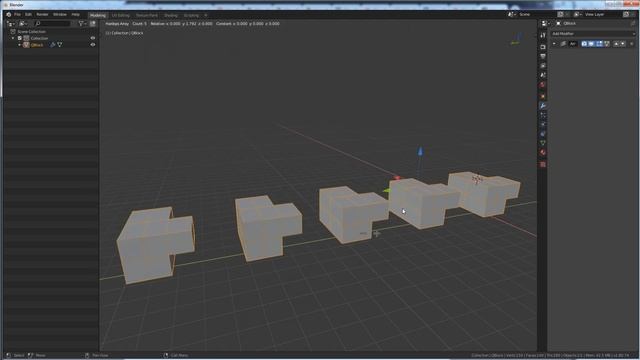Image resolution: width=640 pixels, height=360 pixels.
Task: Toggle the Collection exclude checkbox
Action: [20, 38]
